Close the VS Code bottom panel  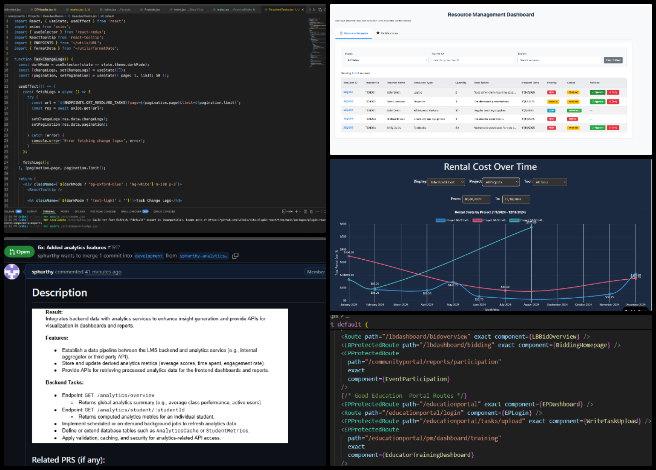point(322,212)
